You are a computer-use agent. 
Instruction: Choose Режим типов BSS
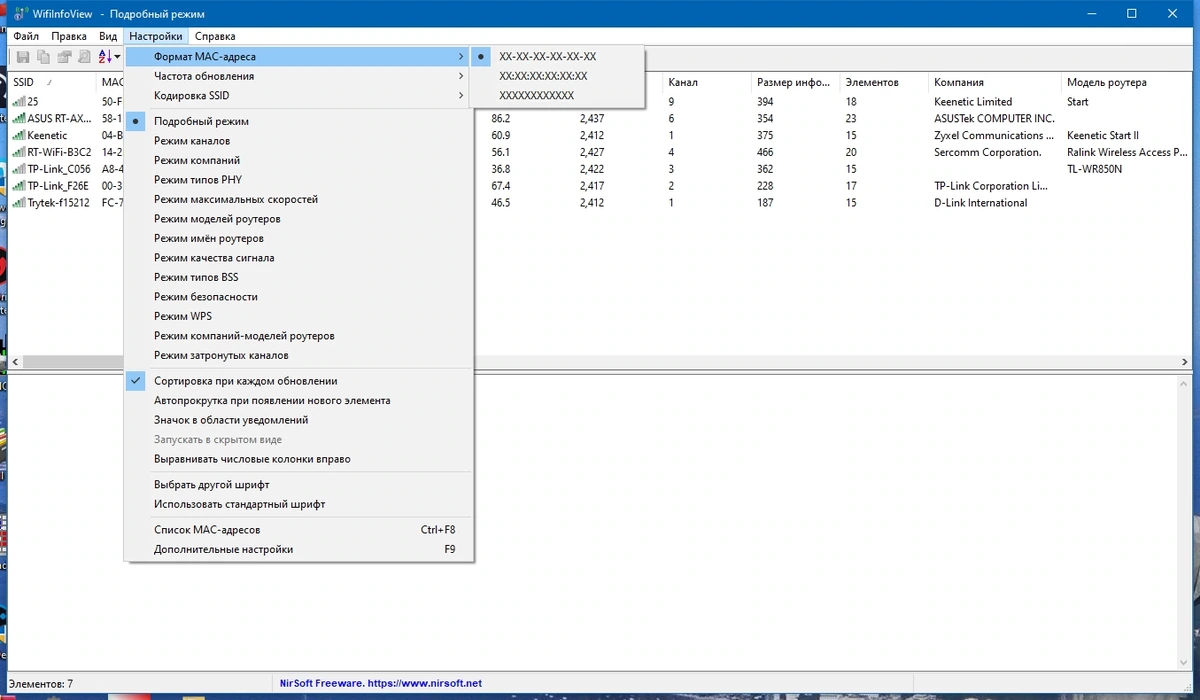[299, 277]
